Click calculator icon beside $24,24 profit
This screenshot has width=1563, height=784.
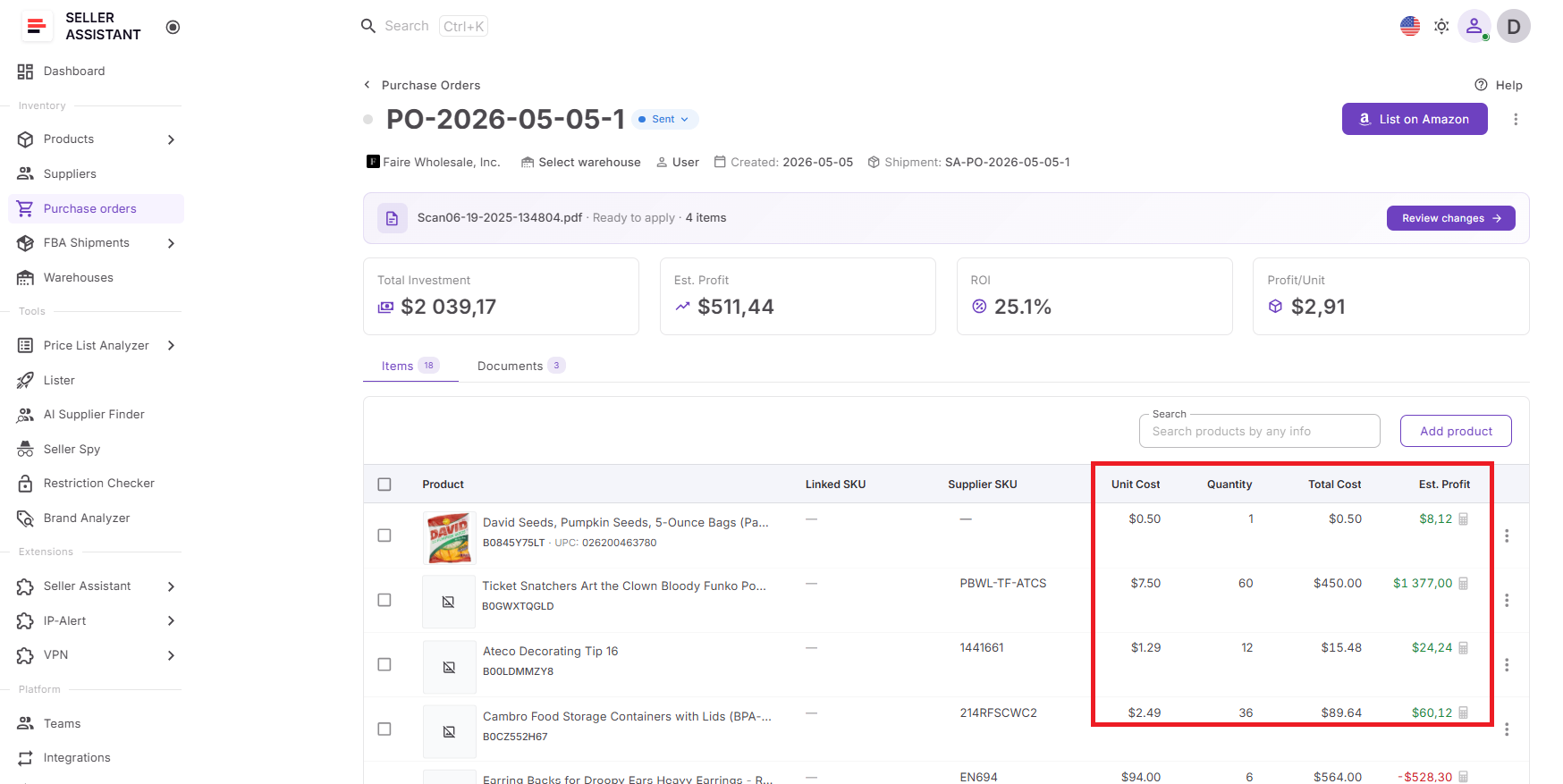point(1464,648)
